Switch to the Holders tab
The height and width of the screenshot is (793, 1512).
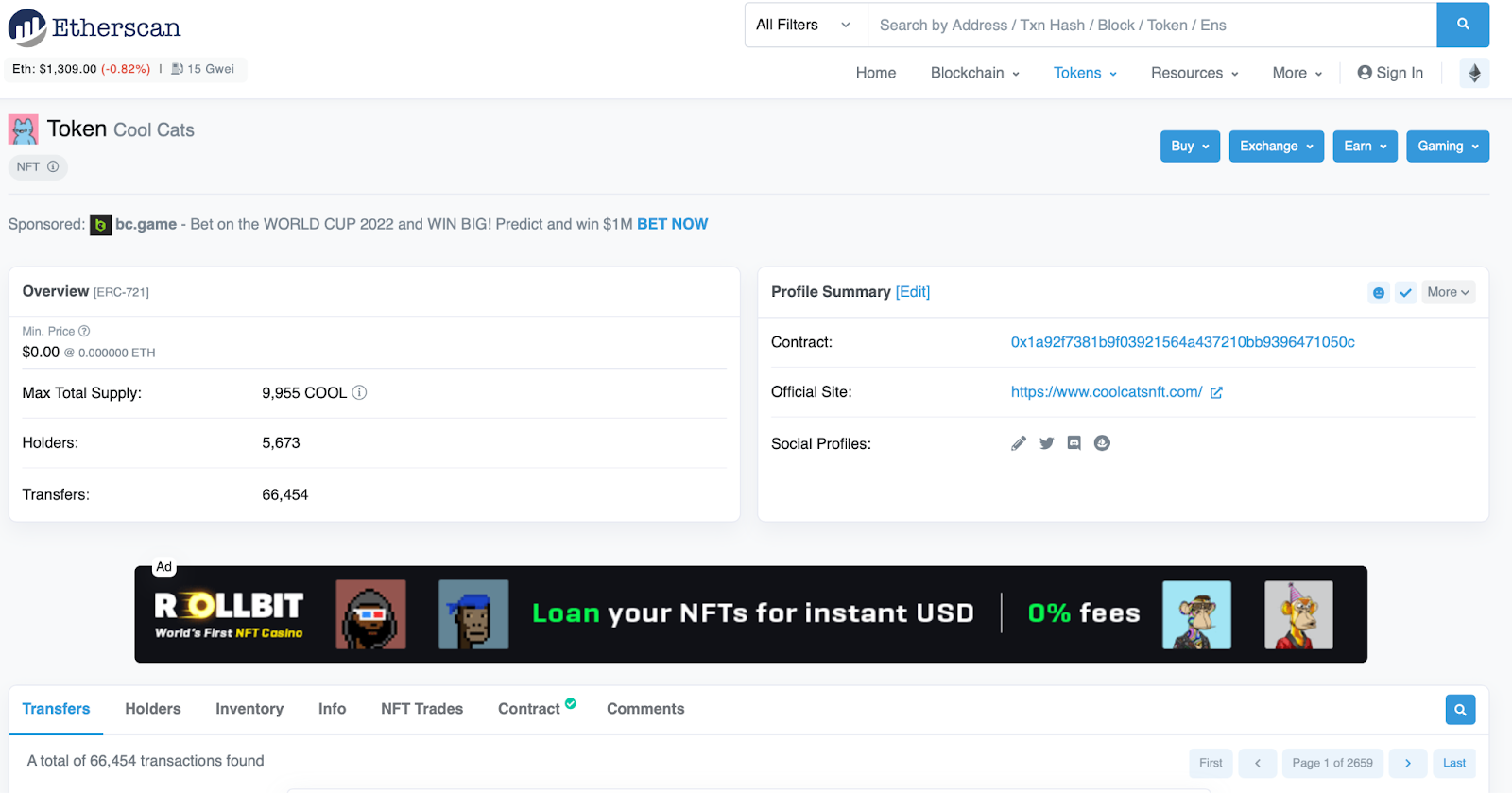(x=153, y=709)
